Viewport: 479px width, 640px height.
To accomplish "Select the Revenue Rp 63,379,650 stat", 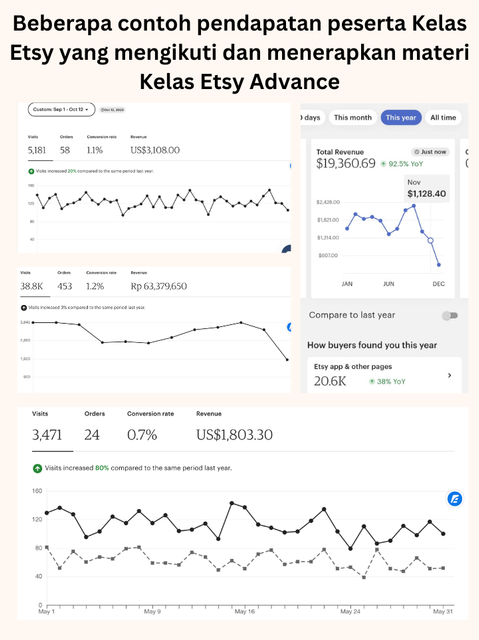I will pos(159,281).
